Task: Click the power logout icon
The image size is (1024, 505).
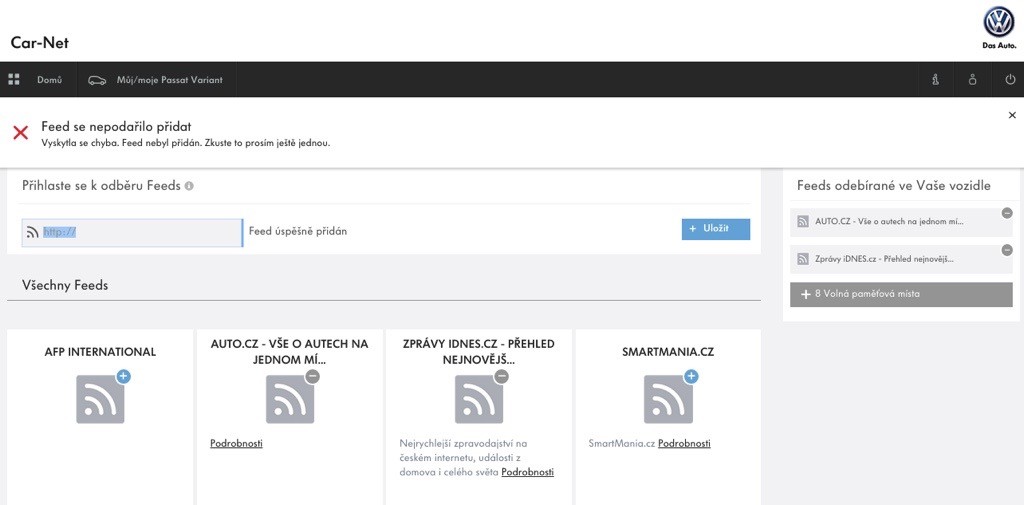Action: coord(1010,80)
